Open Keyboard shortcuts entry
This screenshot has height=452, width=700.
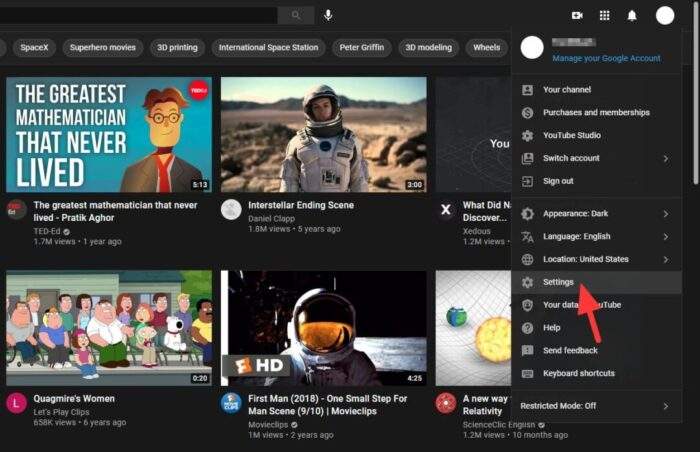tap(596, 373)
